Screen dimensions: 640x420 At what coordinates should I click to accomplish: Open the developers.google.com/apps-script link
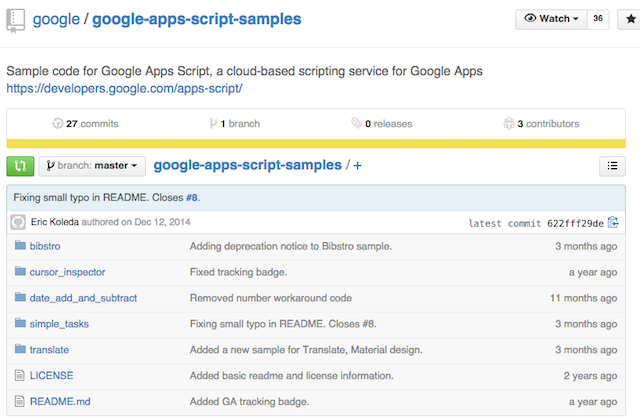(x=124, y=89)
